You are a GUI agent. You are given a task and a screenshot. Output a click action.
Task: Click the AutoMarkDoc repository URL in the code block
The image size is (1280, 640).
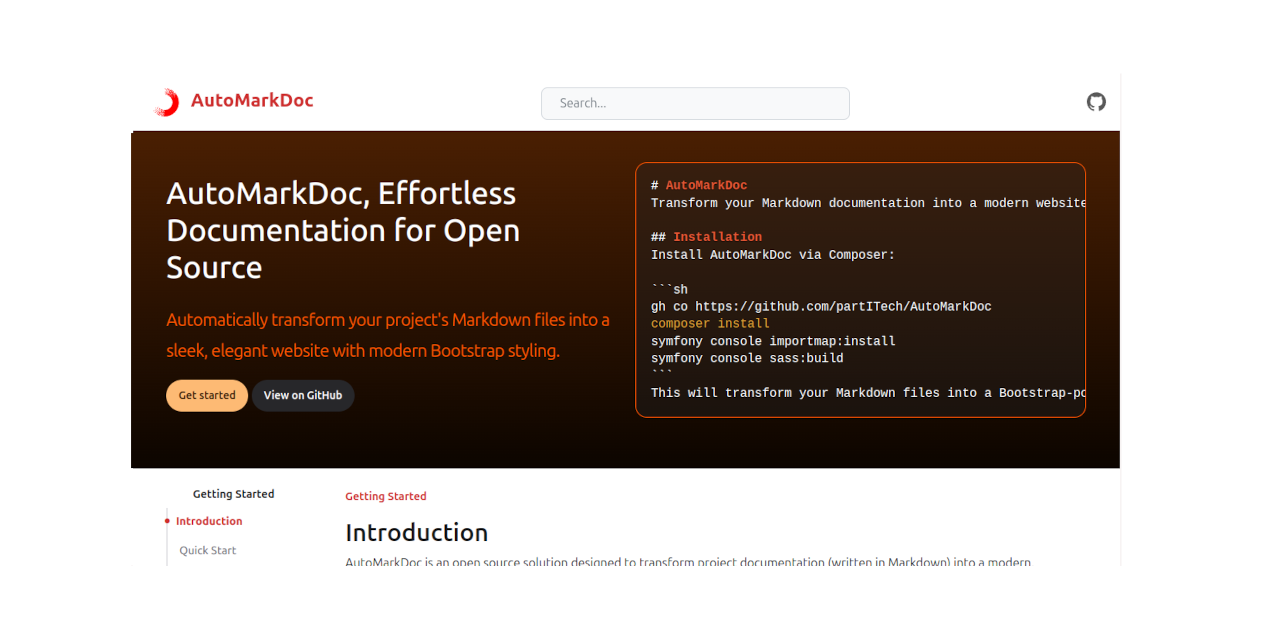click(845, 306)
